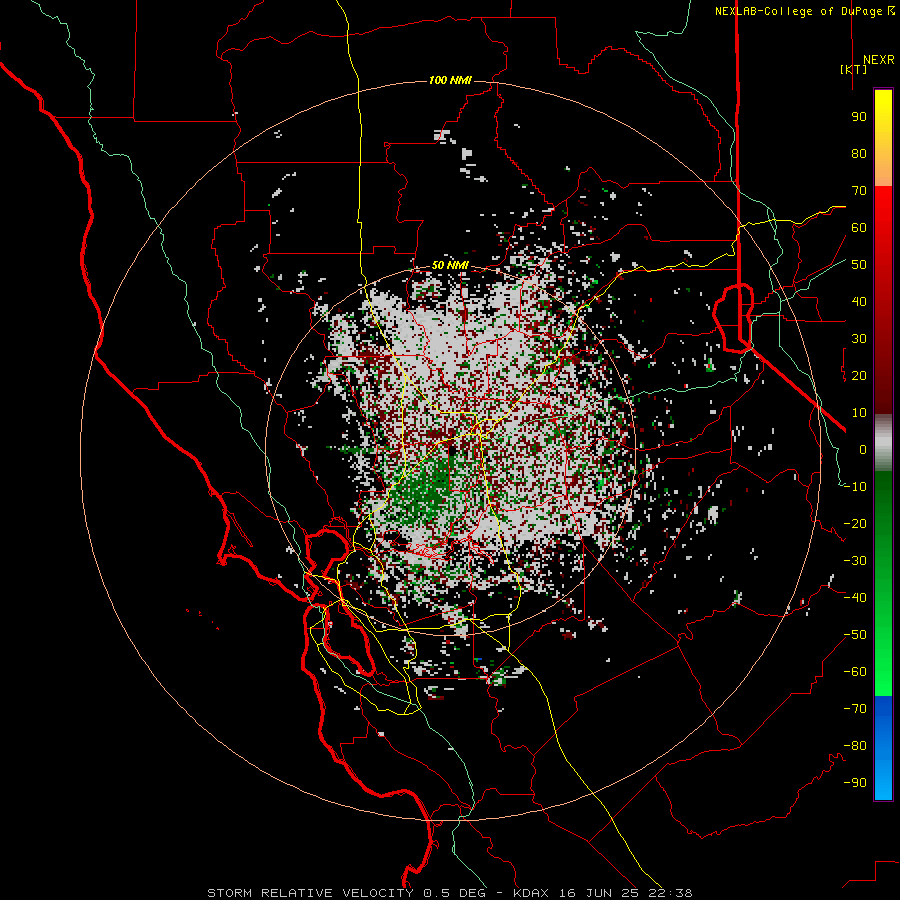The height and width of the screenshot is (900, 900).
Task: Click the [KT] units label
Action: pos(853,69)
